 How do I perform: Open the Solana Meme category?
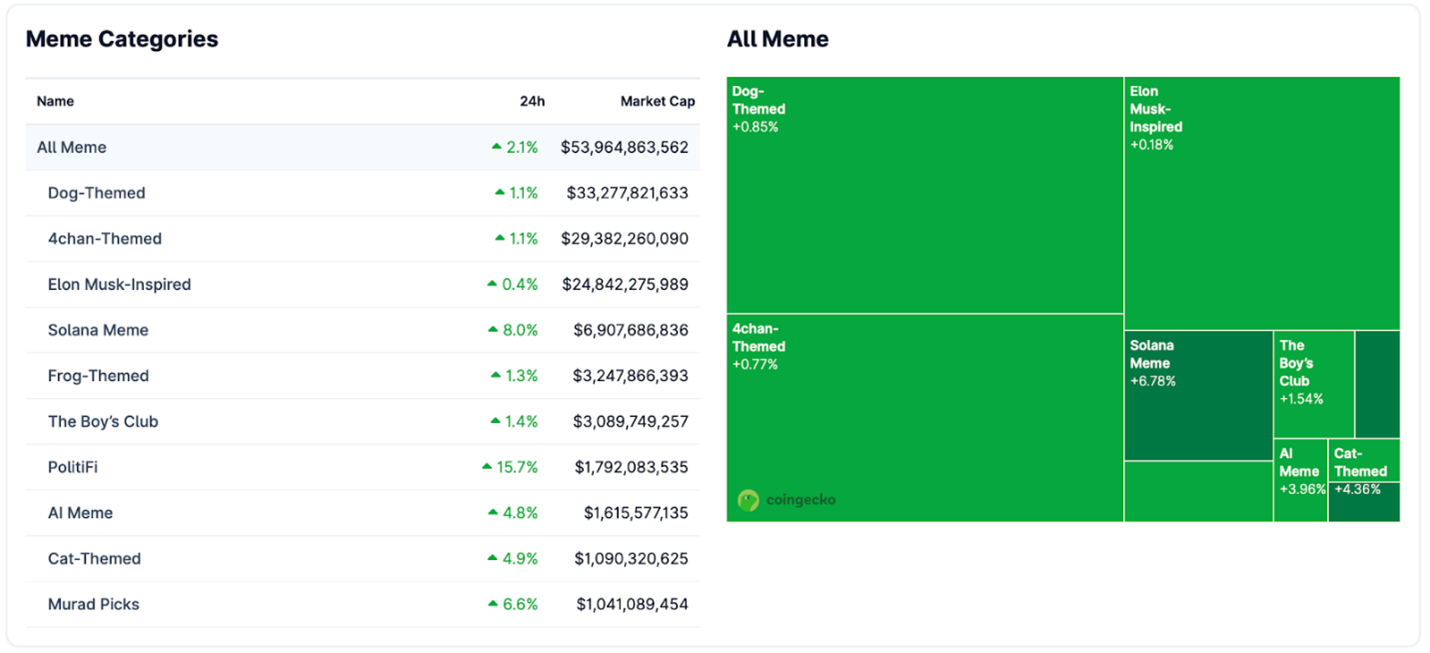point(98,330)
